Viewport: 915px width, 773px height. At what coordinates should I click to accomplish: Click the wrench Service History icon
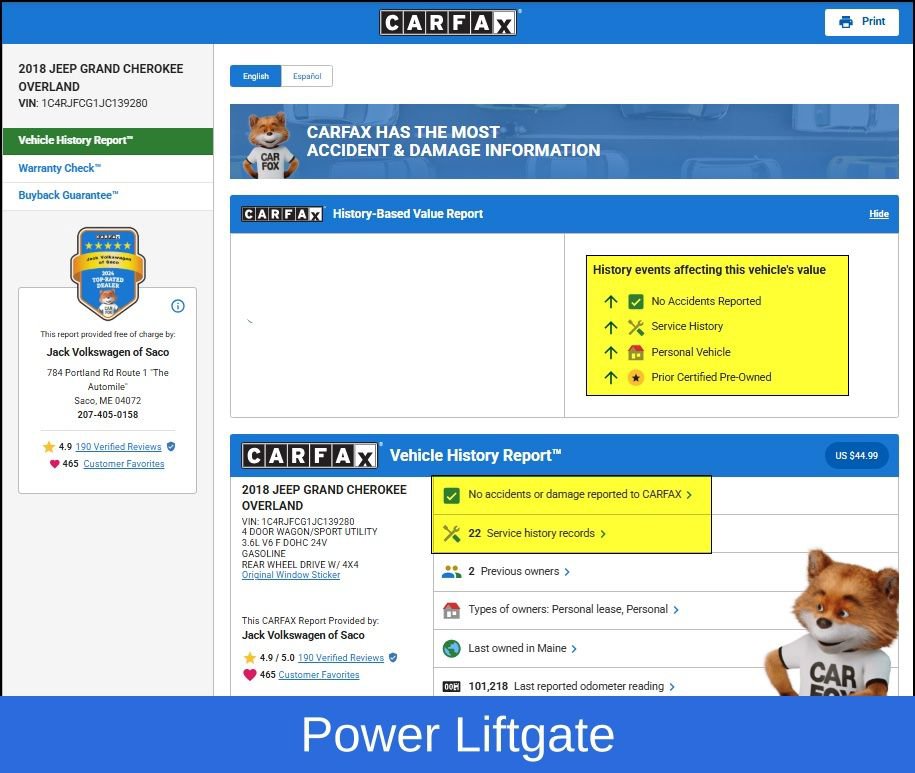(636, 327)
